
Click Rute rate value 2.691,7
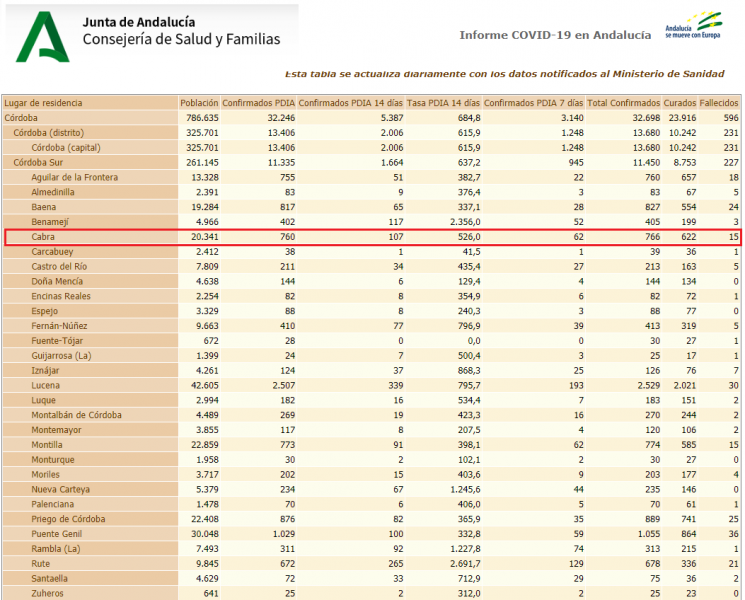point(464,564)
